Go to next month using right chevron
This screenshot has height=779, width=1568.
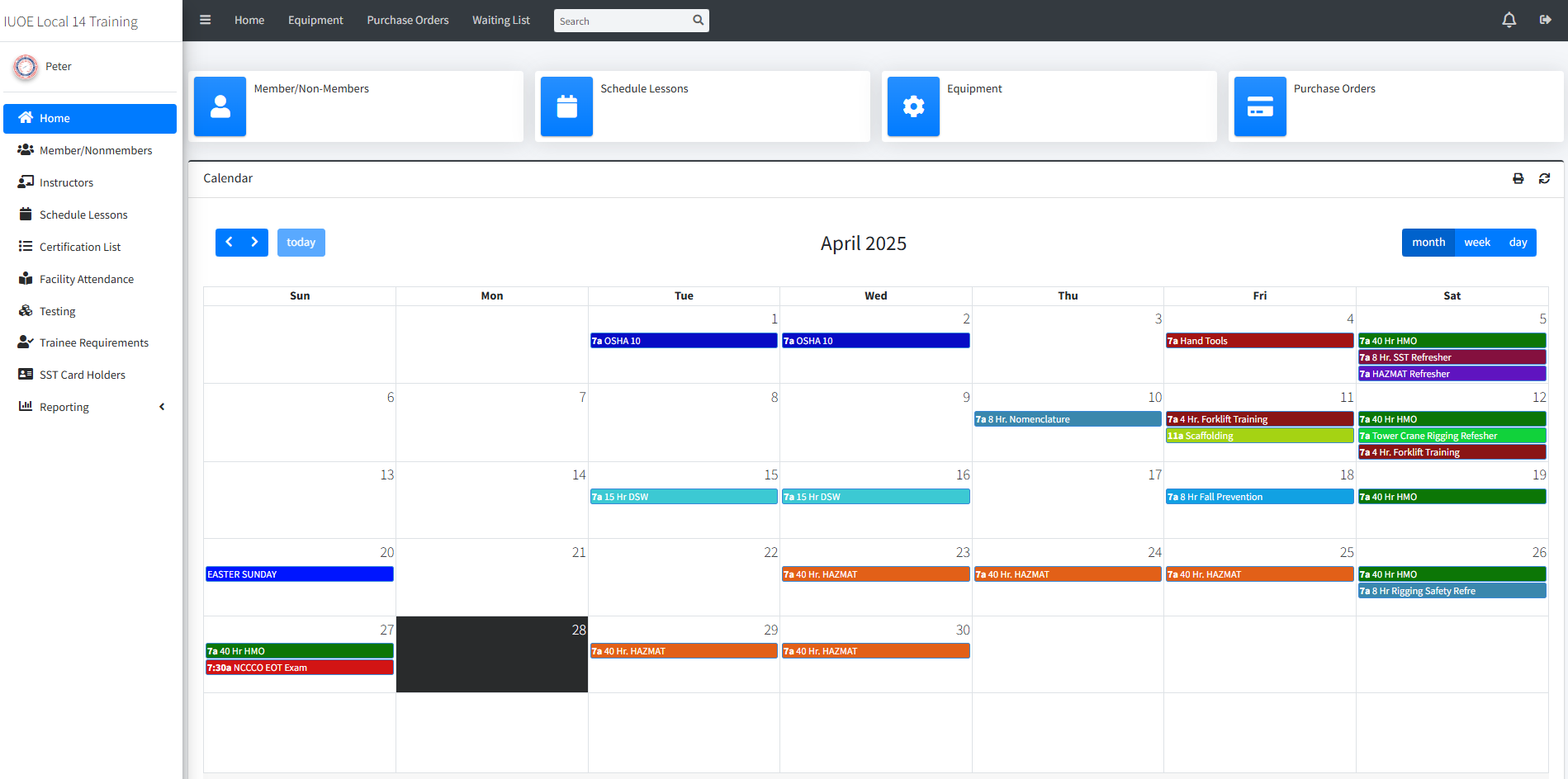(x=255, y=243)
